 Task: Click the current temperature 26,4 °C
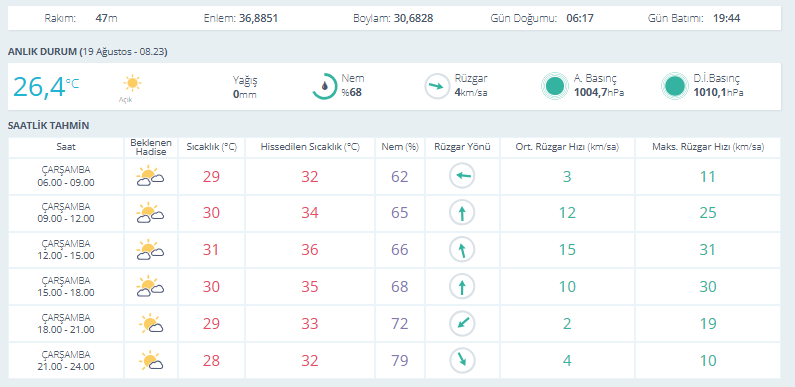(46, 86)
